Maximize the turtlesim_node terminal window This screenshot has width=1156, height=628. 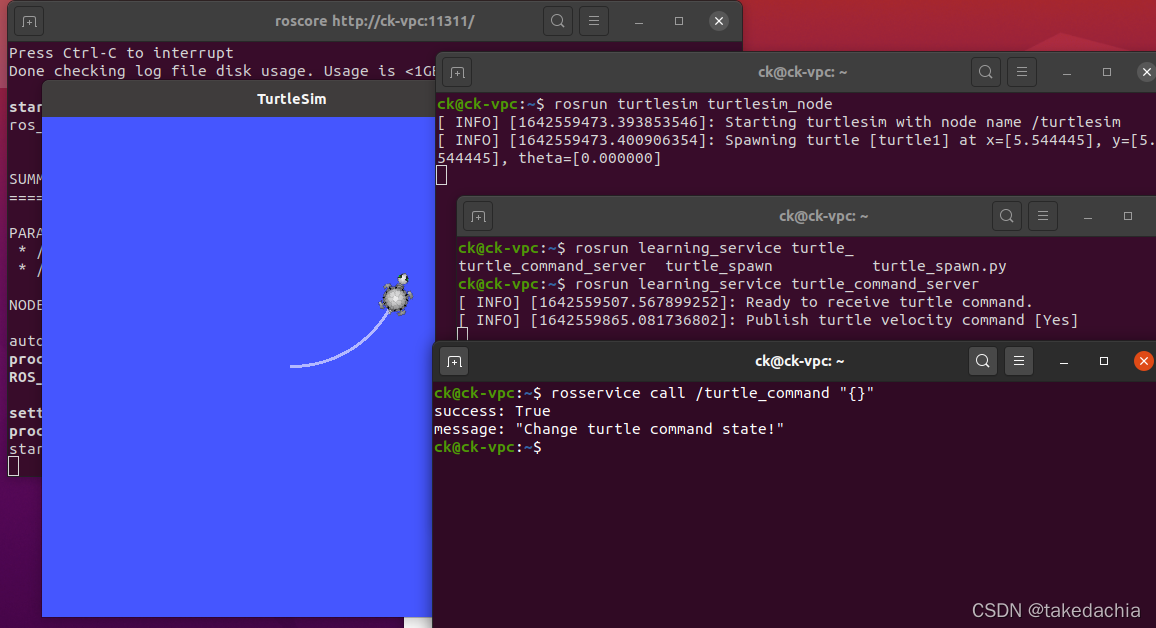(x=1107, y=72)
